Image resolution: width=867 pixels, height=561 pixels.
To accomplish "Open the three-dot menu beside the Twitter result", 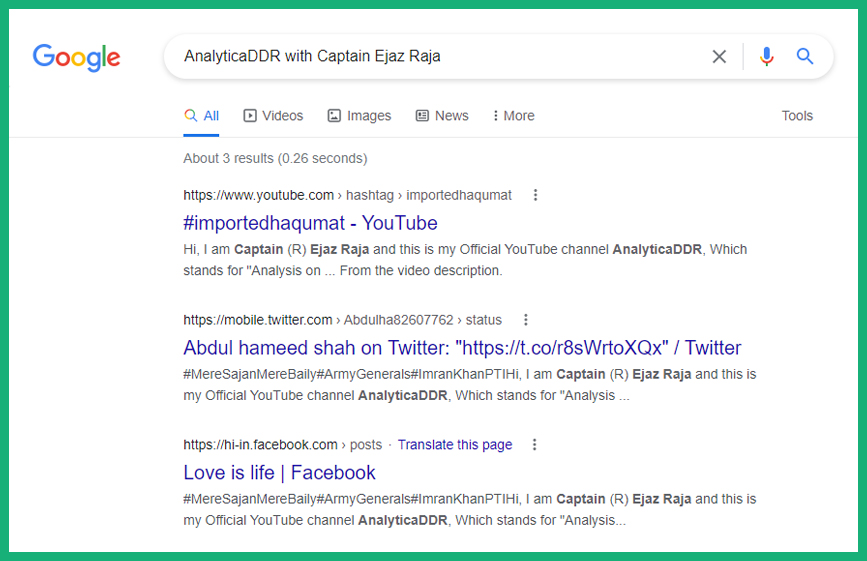I will coord(526,320).
